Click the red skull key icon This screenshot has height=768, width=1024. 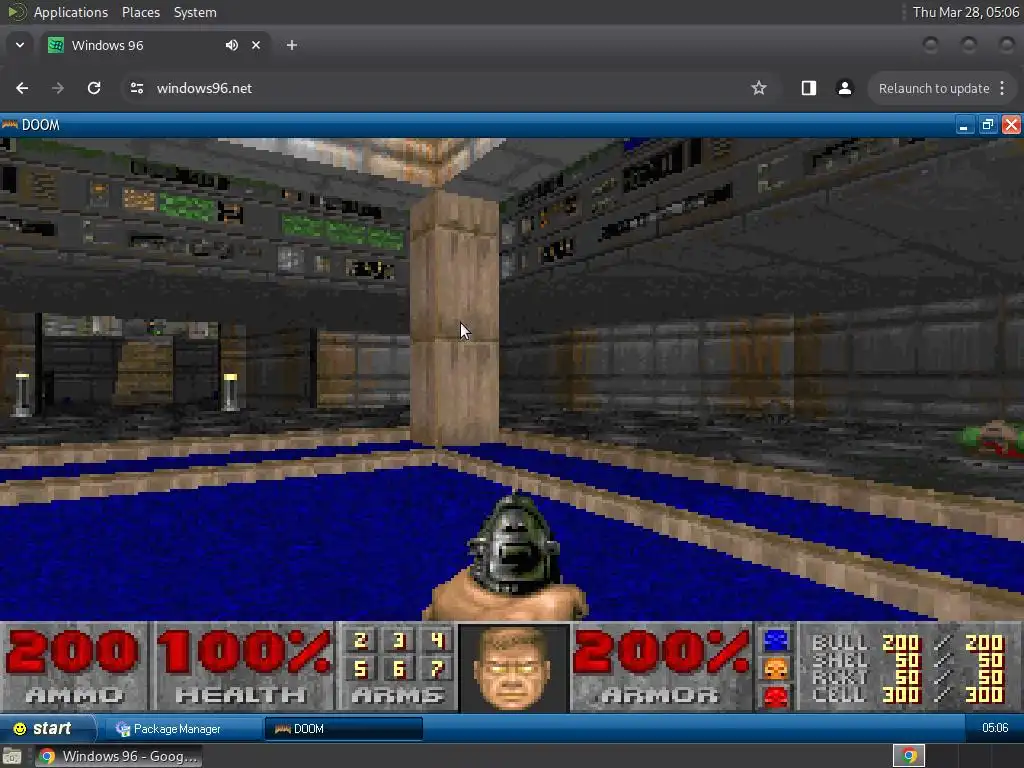[x=776, y=697]
